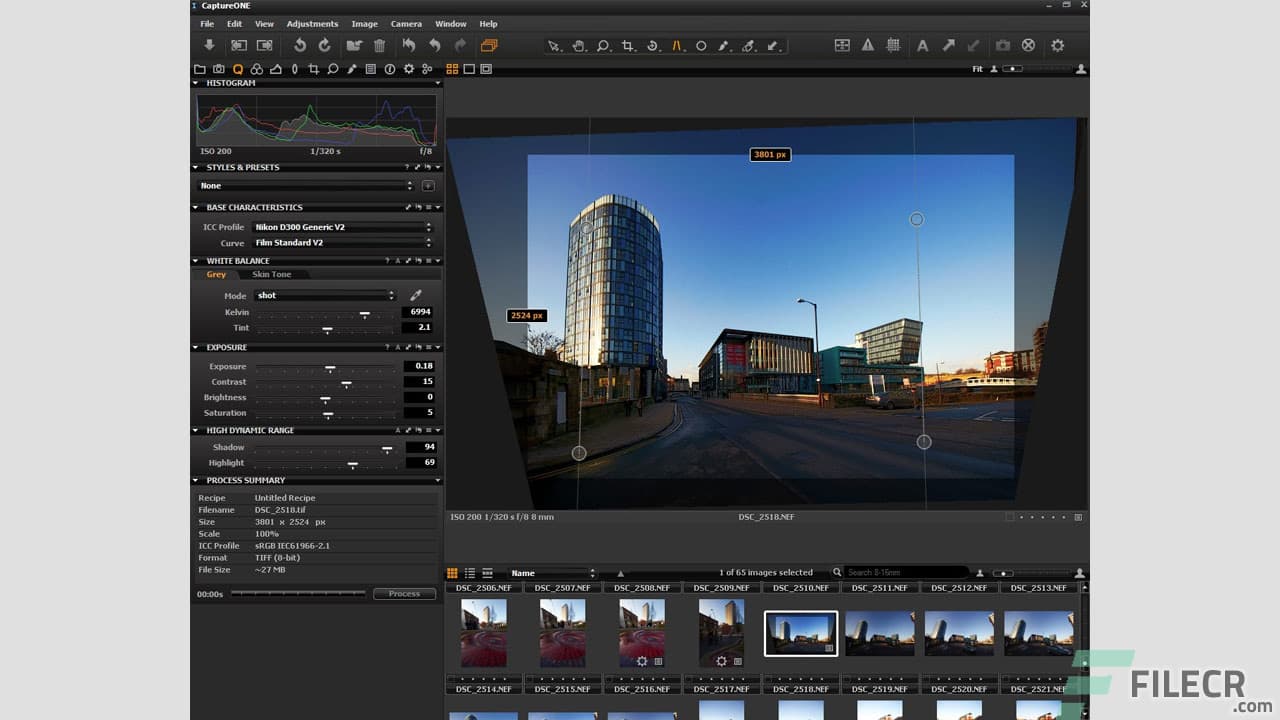1280x720 pixels.
Task: Select the Pan (hand) tool
Action: click(x=578, y=46)
